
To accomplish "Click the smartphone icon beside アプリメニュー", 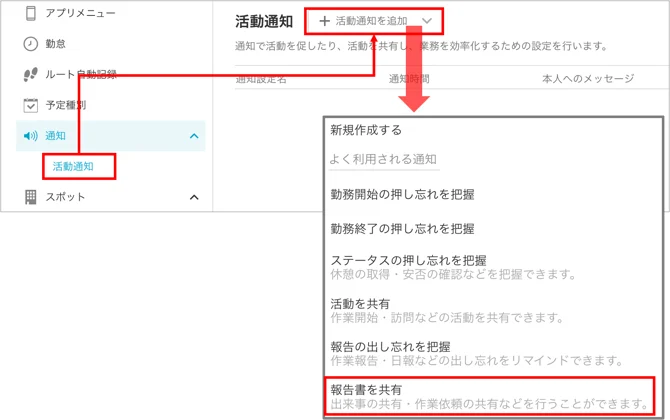I will click(30, 13).
